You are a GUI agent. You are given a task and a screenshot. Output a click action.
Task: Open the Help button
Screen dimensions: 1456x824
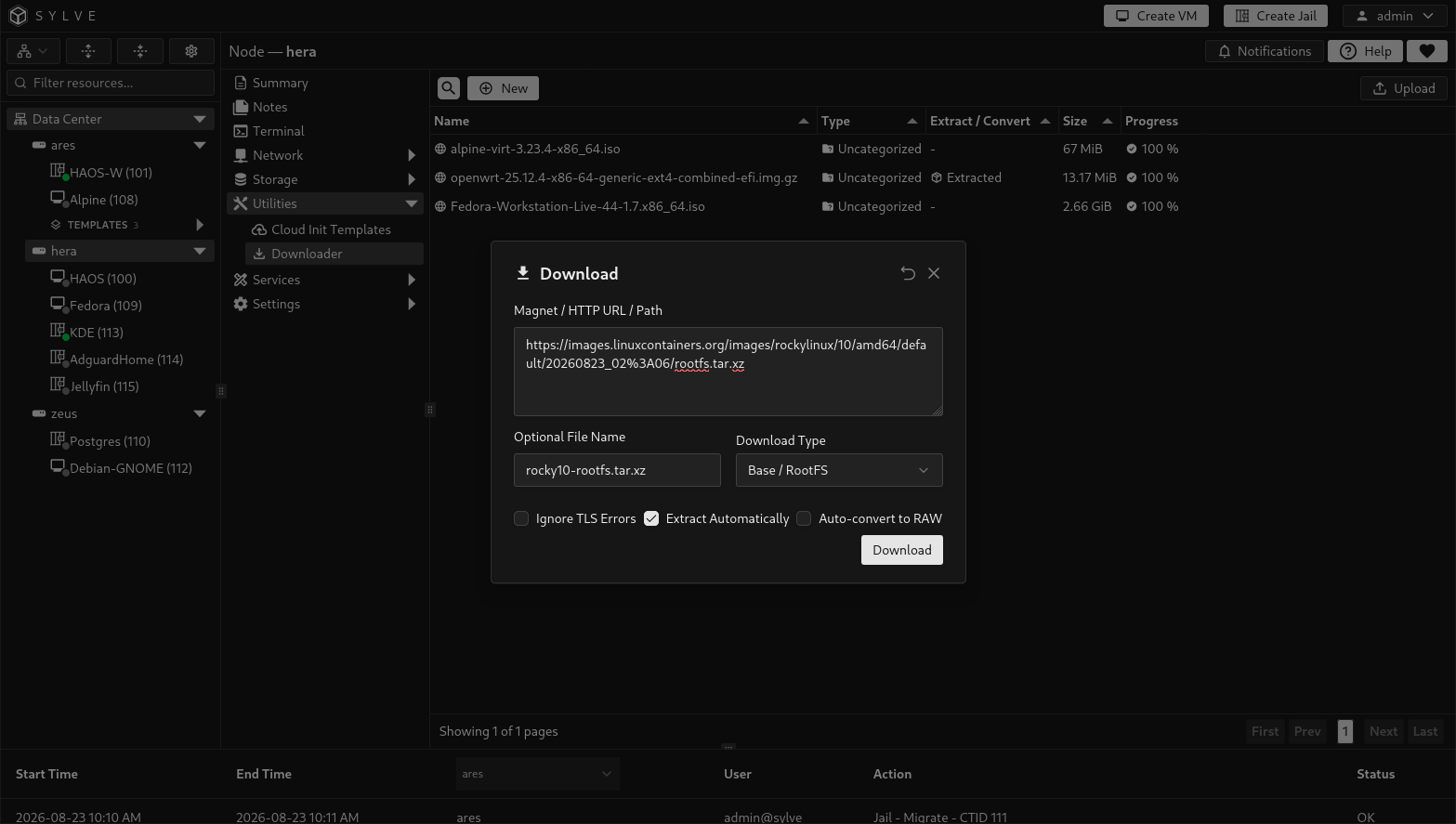click(x=1365, y=51)
